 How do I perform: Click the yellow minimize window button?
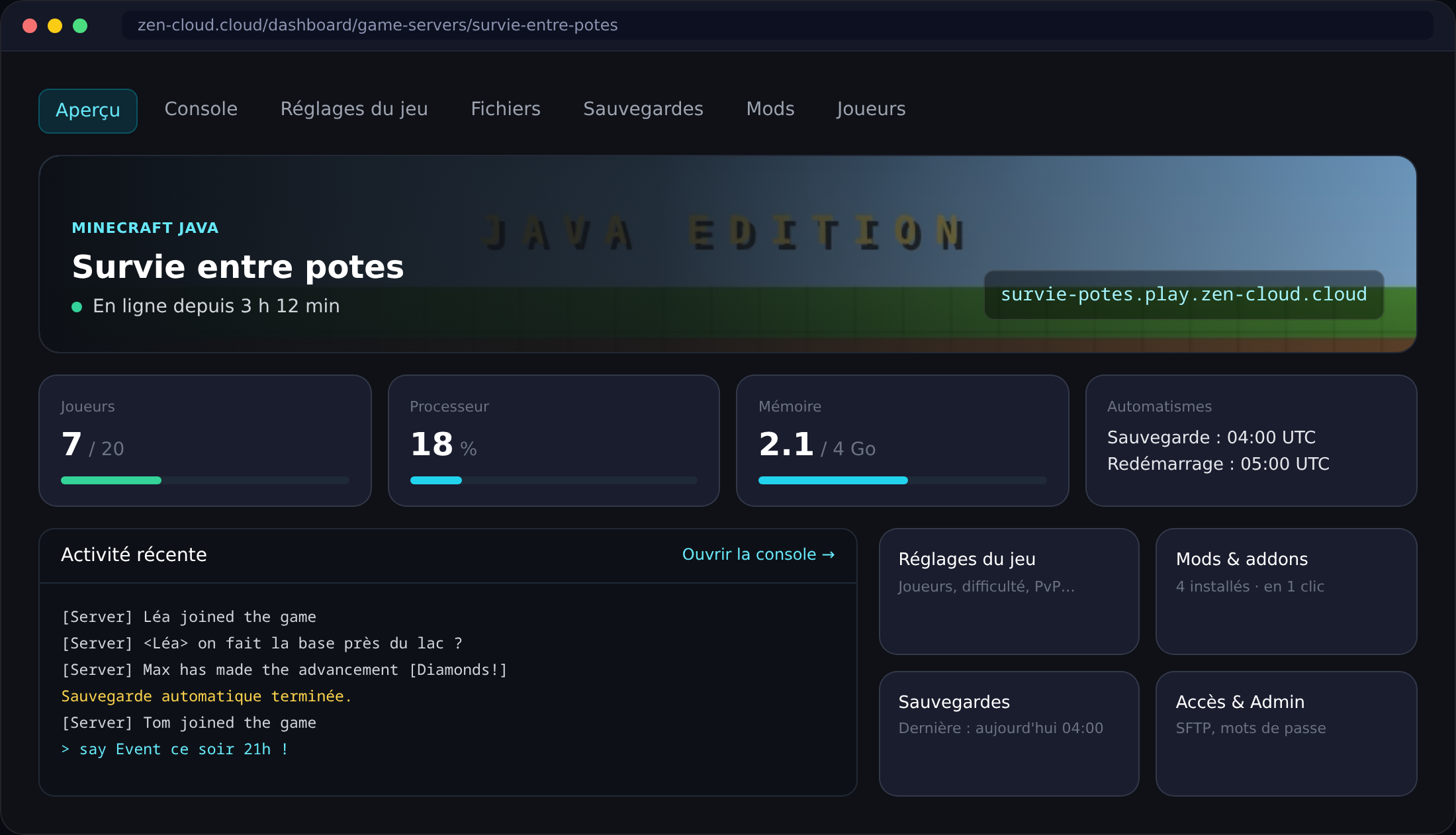point(55,26)
